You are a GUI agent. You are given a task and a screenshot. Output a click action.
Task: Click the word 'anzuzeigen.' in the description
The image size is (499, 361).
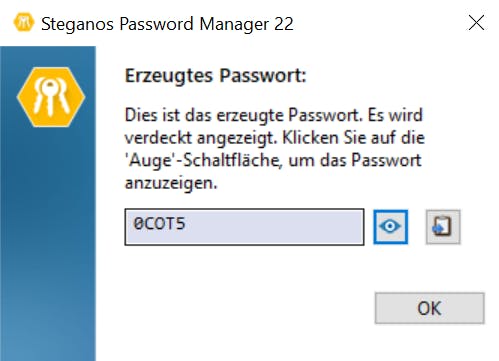[x=171, y=183]
